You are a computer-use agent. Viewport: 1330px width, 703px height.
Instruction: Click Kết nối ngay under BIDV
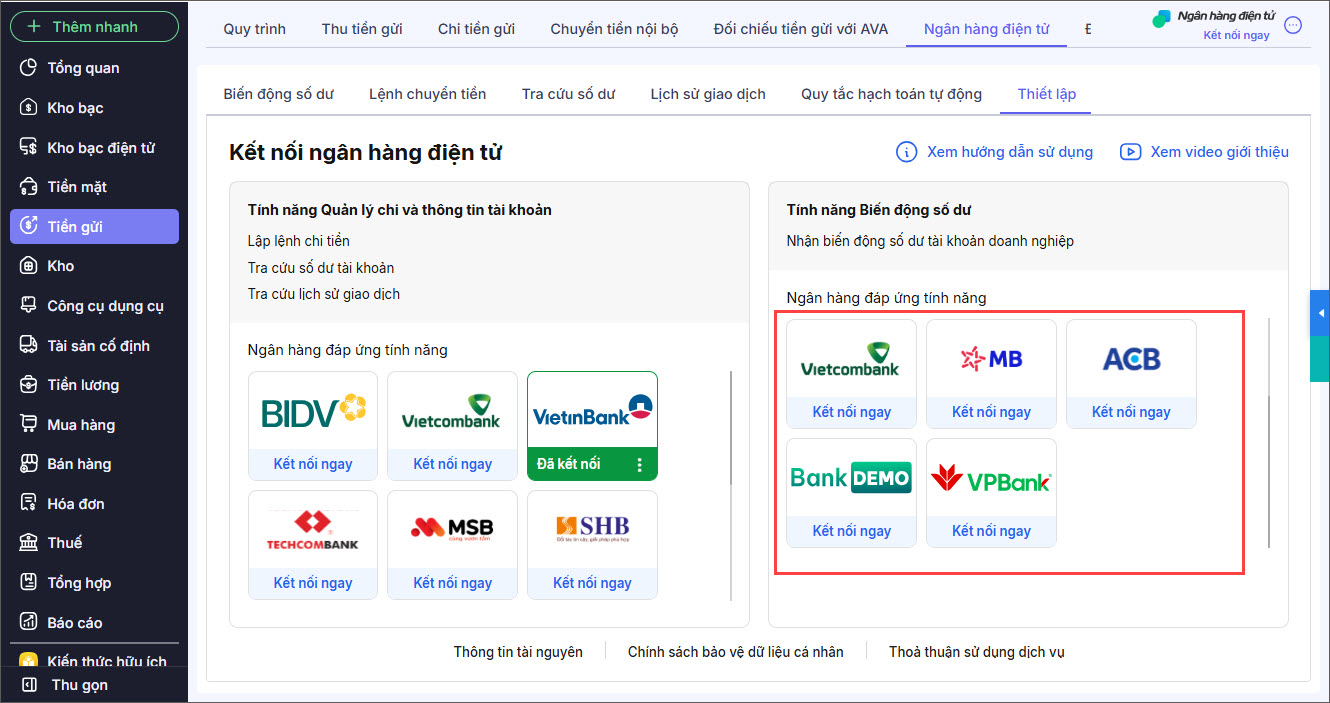[x=313, y=464]
